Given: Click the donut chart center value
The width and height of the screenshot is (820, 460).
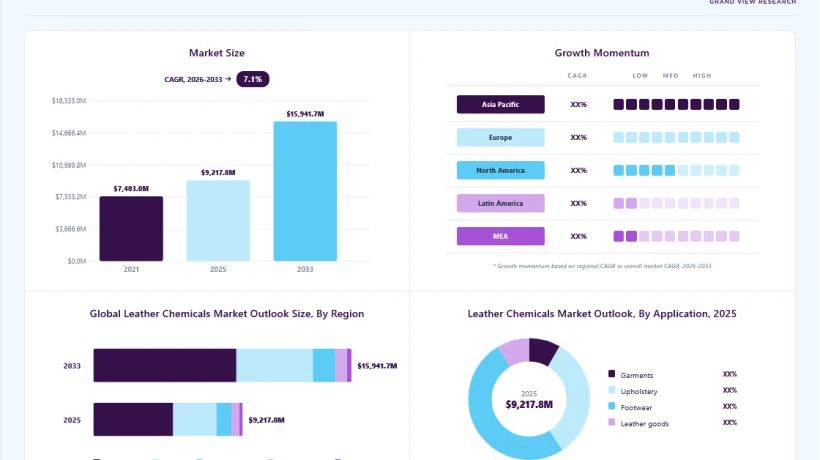Looking at the screenshot, I should point(529,404).
